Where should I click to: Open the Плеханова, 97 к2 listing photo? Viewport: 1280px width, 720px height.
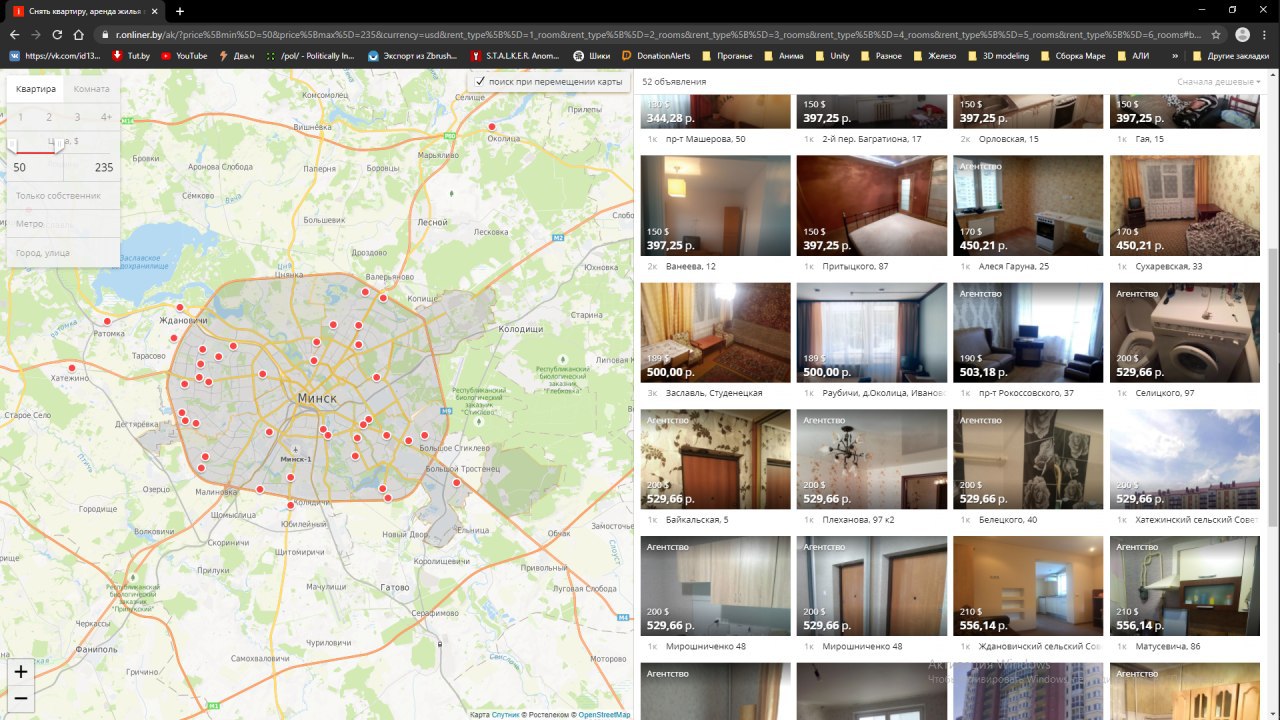872,459
